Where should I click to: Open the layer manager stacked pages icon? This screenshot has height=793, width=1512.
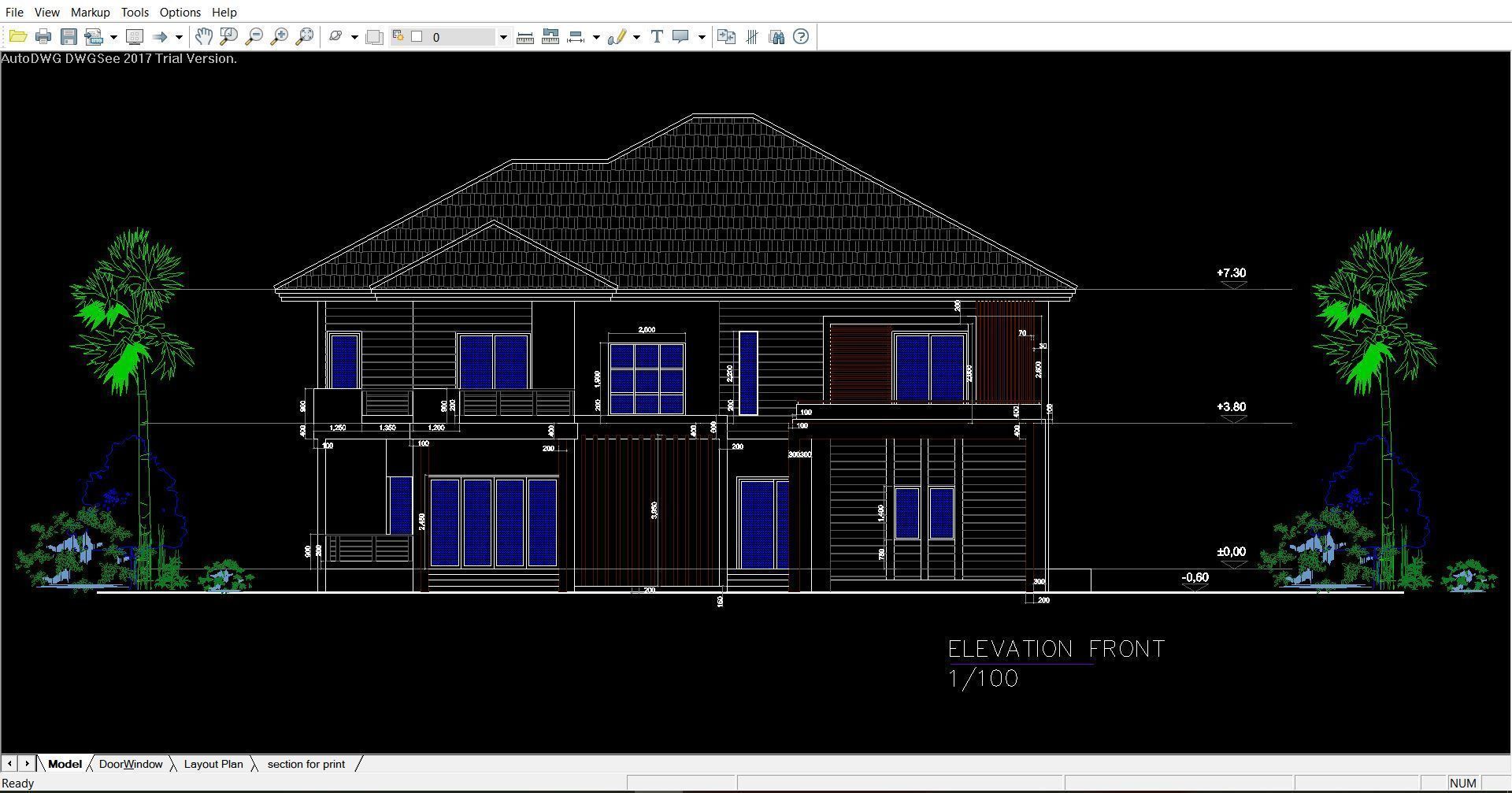[x=375, y=37]
